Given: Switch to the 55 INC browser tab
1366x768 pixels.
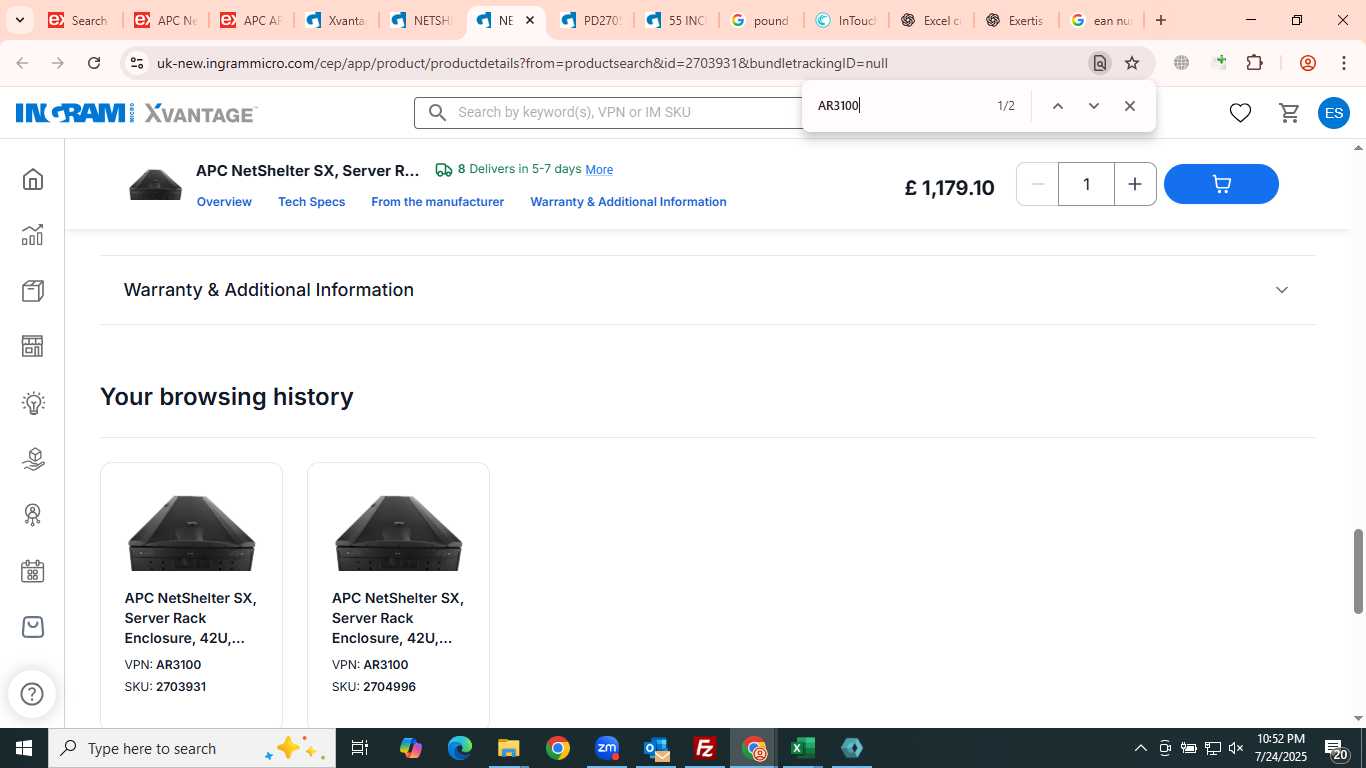Looking at the screenshot, I should pyautogui.click(x=676, y=20).
